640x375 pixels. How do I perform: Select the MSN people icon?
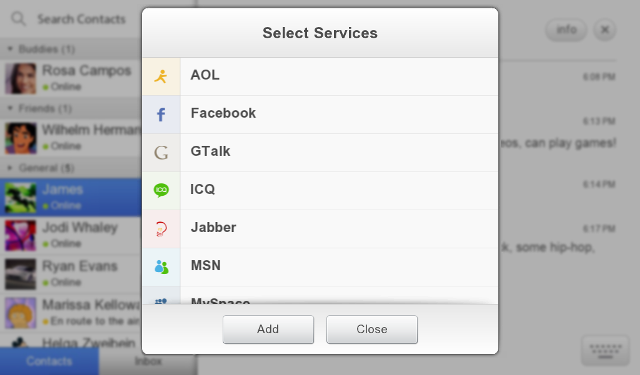[161, 267]
